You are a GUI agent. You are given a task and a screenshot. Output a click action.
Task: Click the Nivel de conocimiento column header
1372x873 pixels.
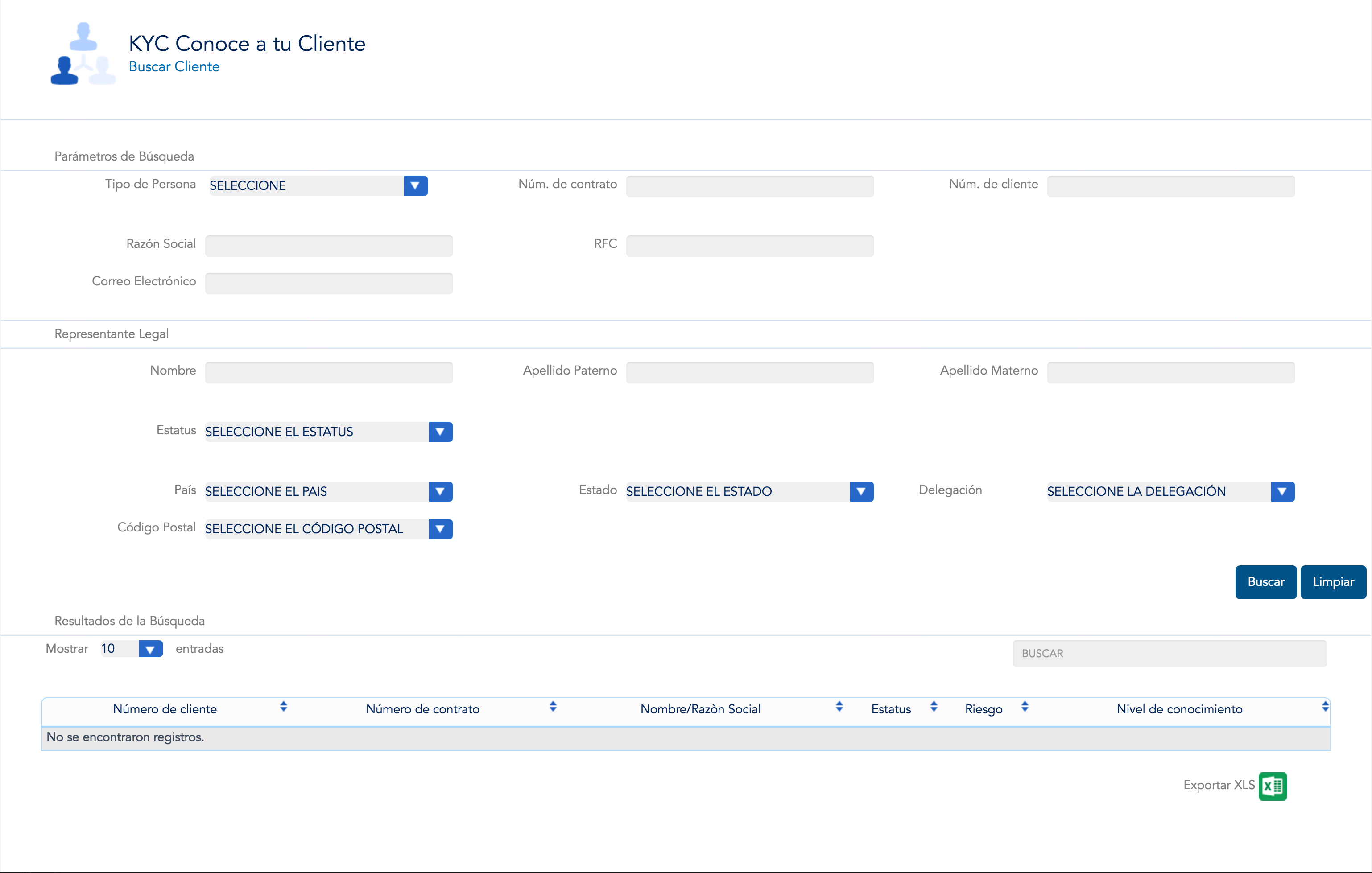click(1179, 709)
